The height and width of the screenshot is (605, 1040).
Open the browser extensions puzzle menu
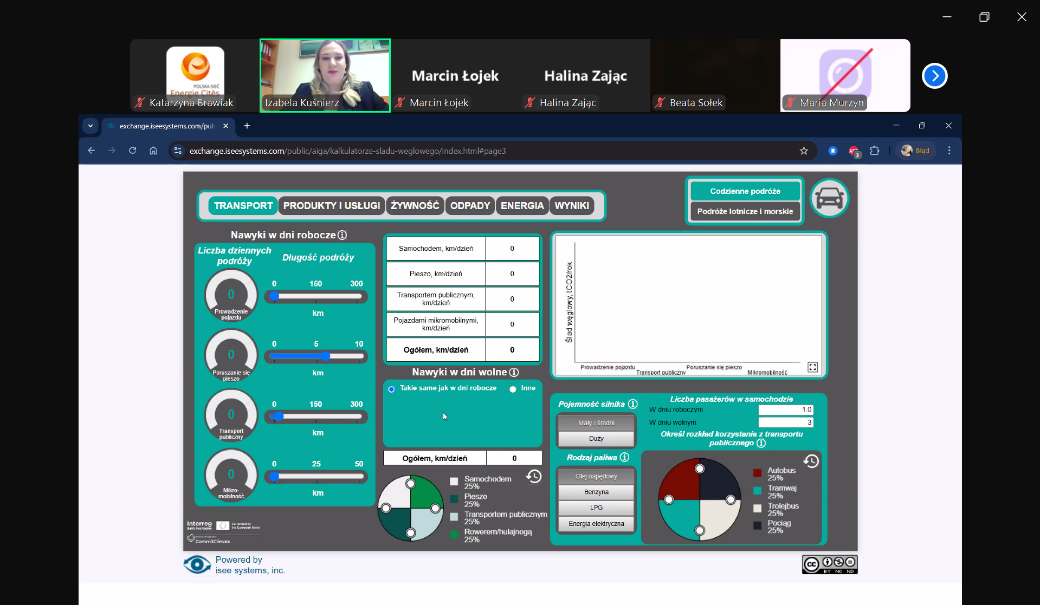coord(874,151)
